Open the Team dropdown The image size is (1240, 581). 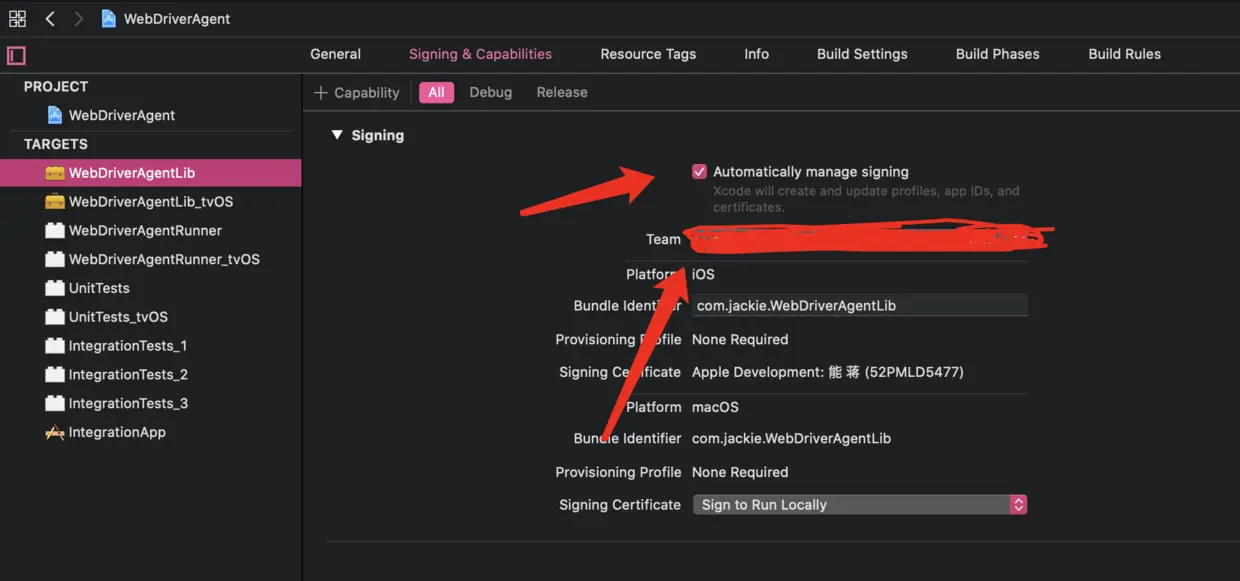(x=860, y=240)
